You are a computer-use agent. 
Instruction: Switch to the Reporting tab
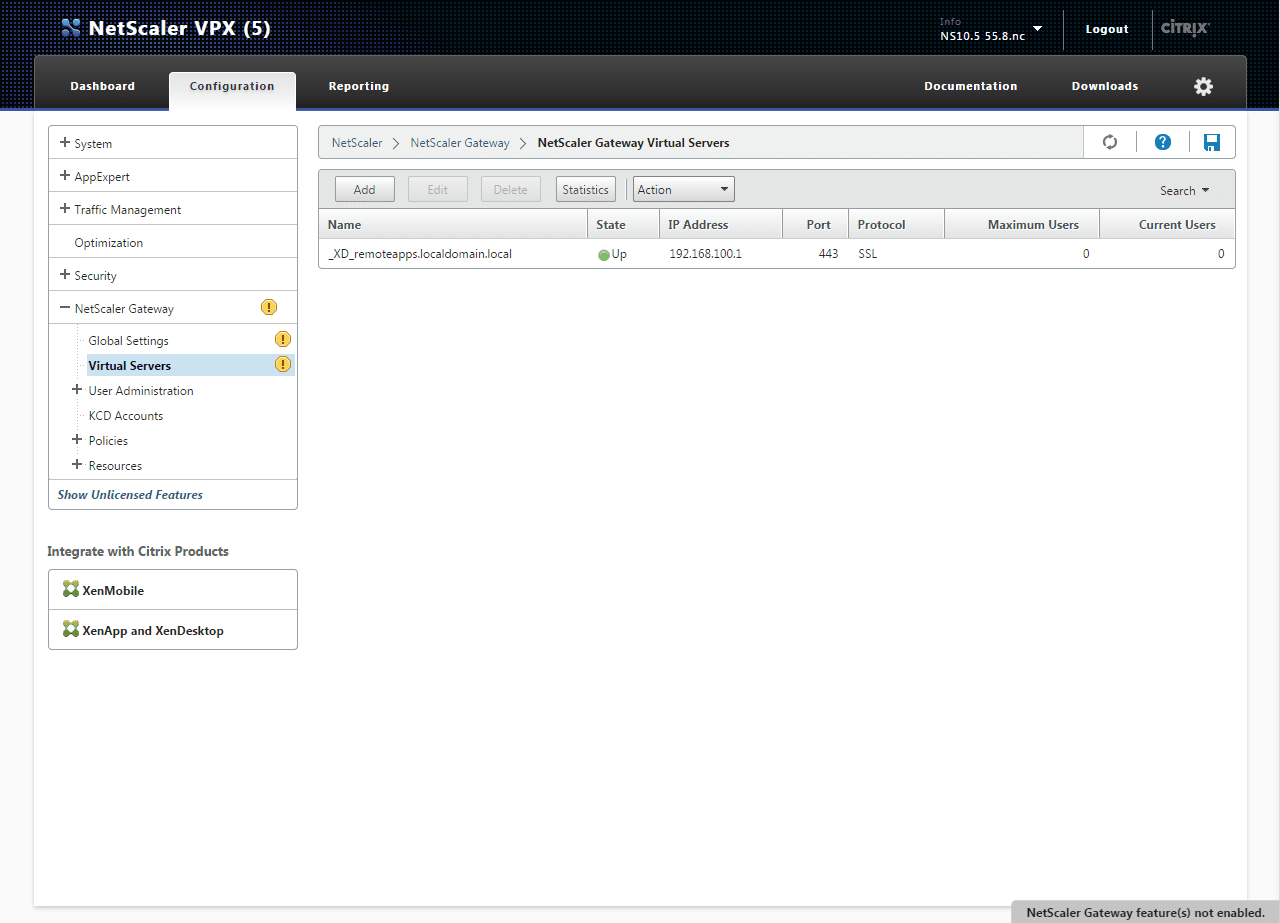(358, 86)
